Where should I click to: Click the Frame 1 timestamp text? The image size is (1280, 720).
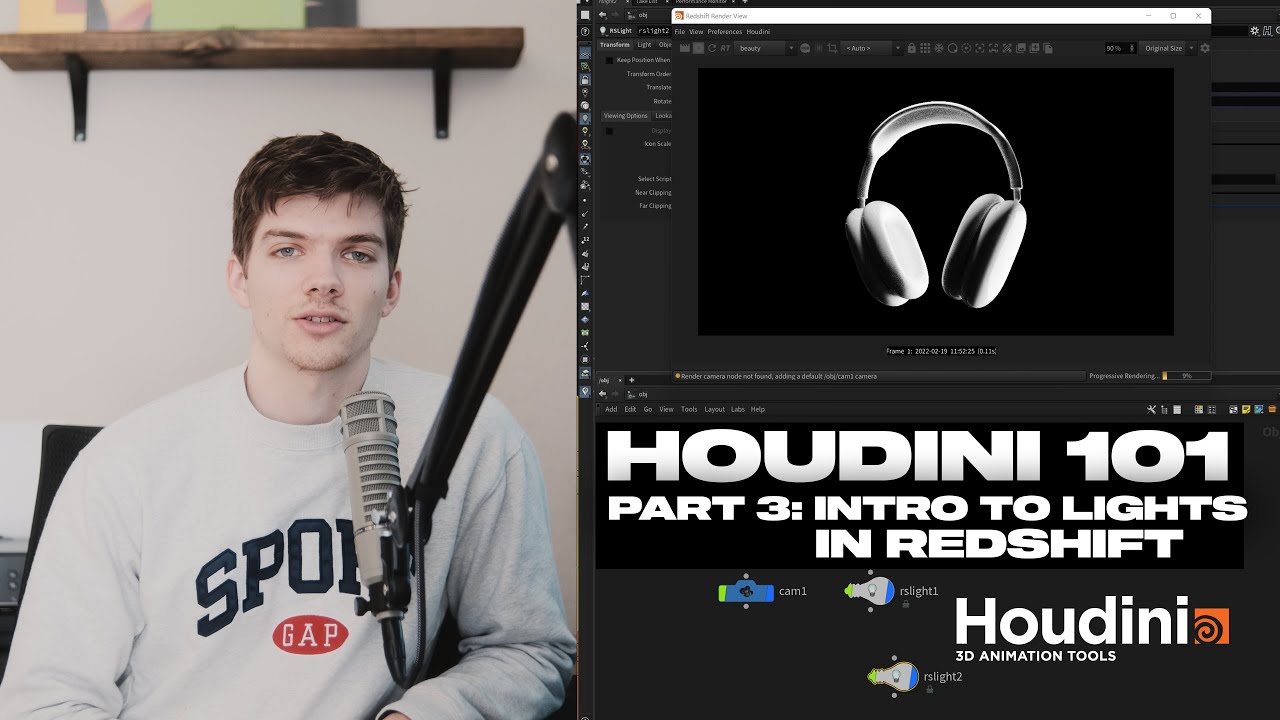pyautogui.click(x=941, y=351)
